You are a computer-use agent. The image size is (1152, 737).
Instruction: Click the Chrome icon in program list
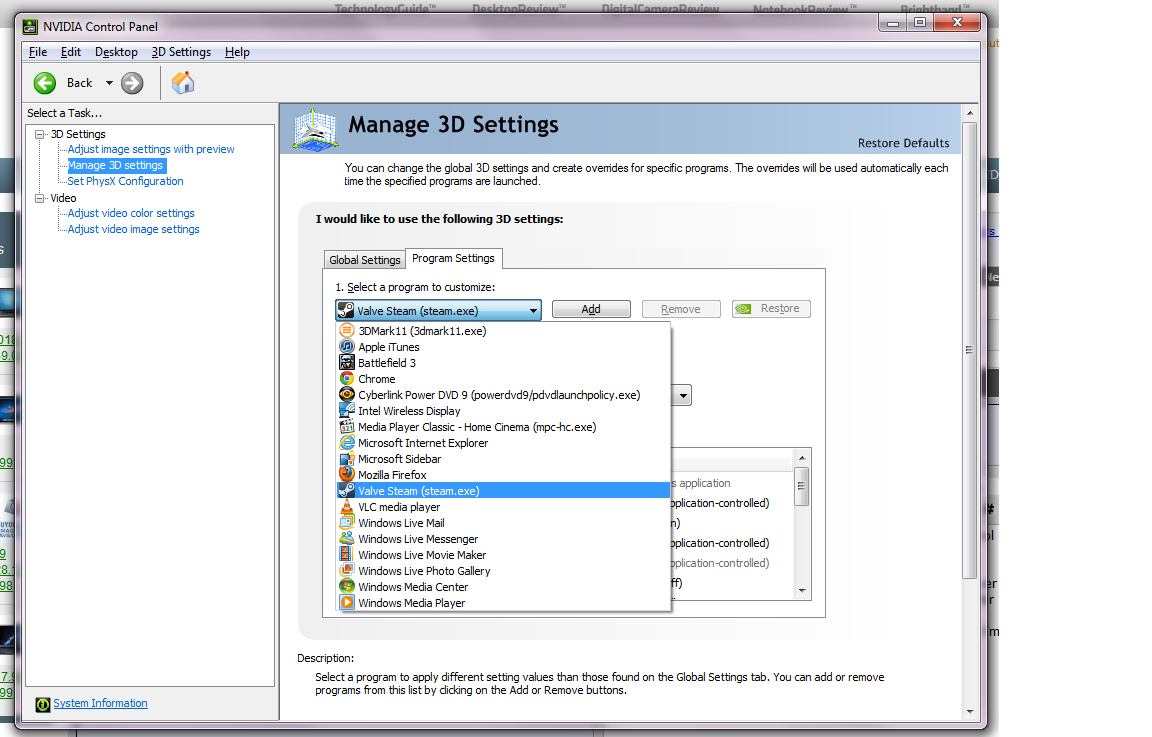pos(347,379)
